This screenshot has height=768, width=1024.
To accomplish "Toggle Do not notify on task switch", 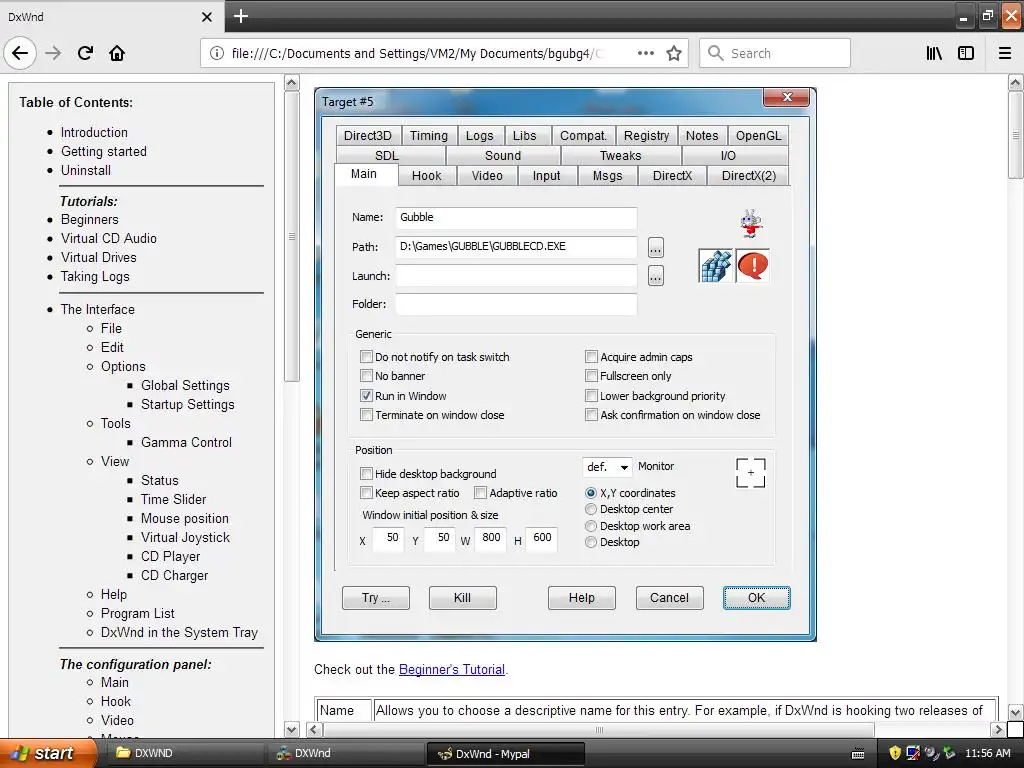I will [366, 357].
